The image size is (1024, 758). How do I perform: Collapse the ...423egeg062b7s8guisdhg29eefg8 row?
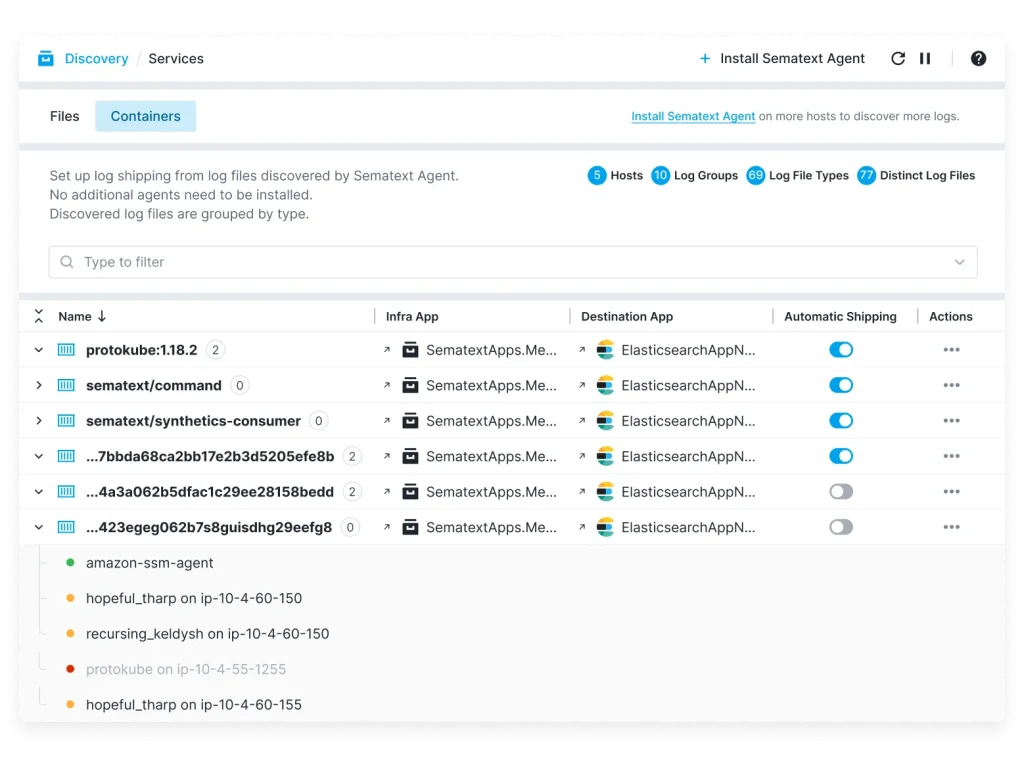pos(39,527)
